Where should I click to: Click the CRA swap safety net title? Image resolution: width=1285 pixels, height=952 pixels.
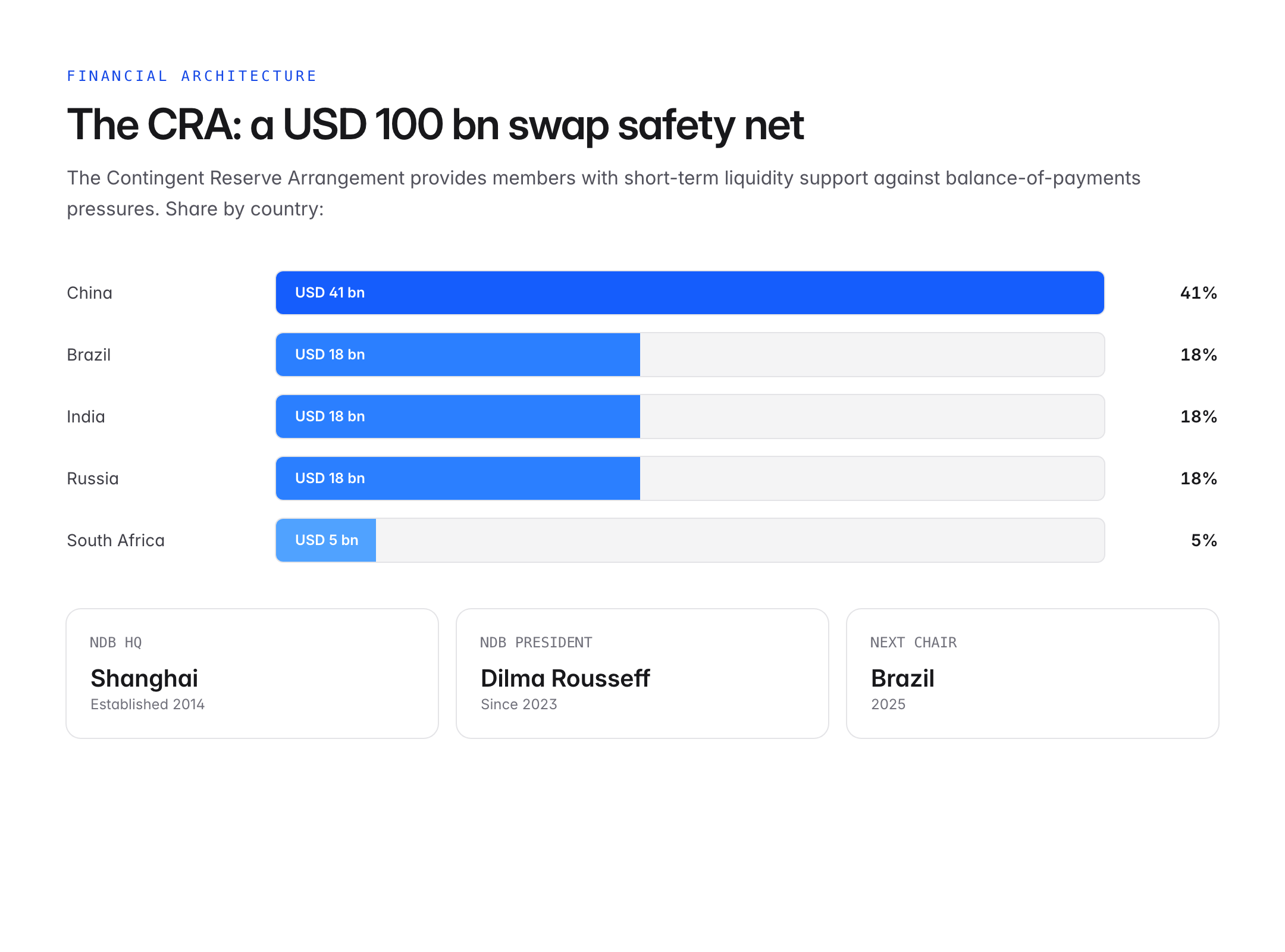tap(435, 125)
